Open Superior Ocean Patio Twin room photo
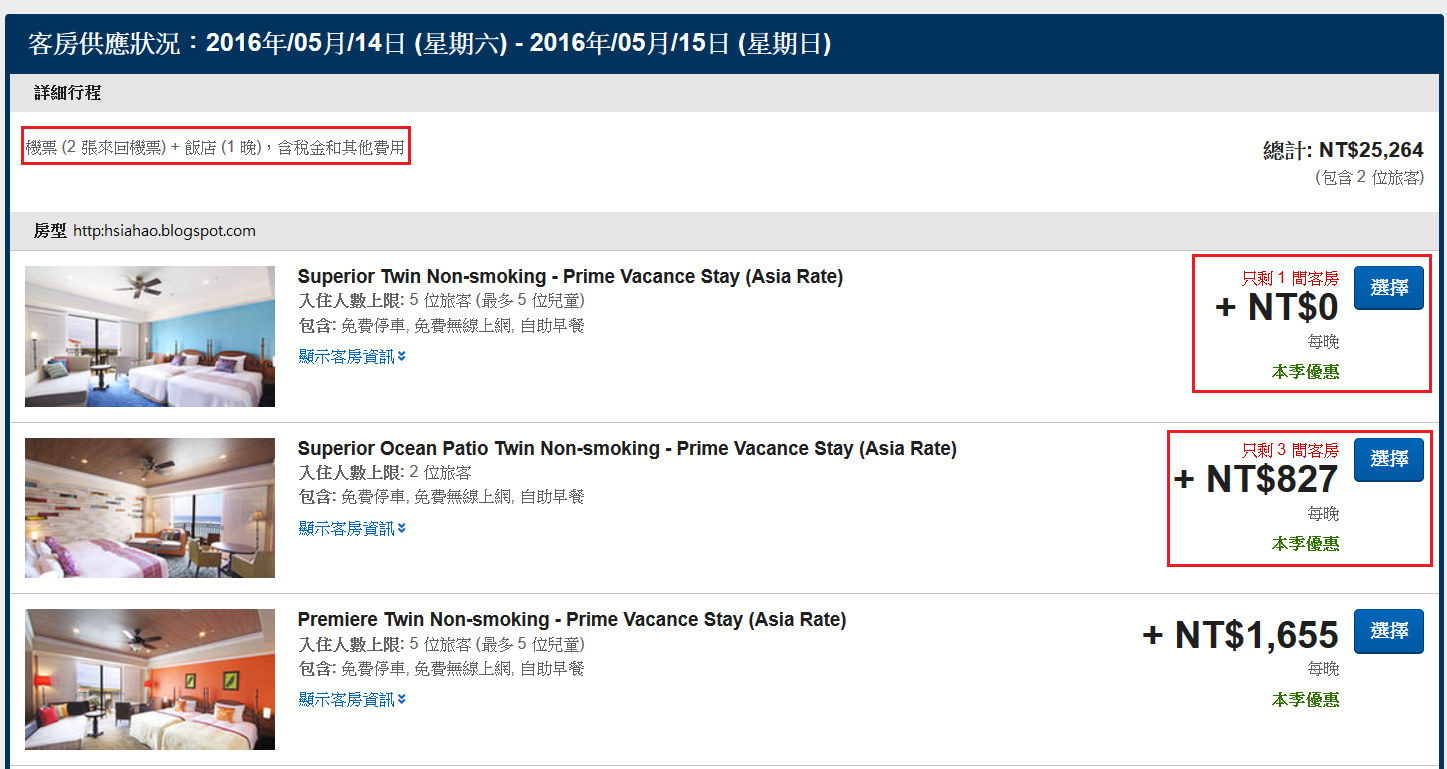This screenshot has width=1447, height=769. [150, 508]
